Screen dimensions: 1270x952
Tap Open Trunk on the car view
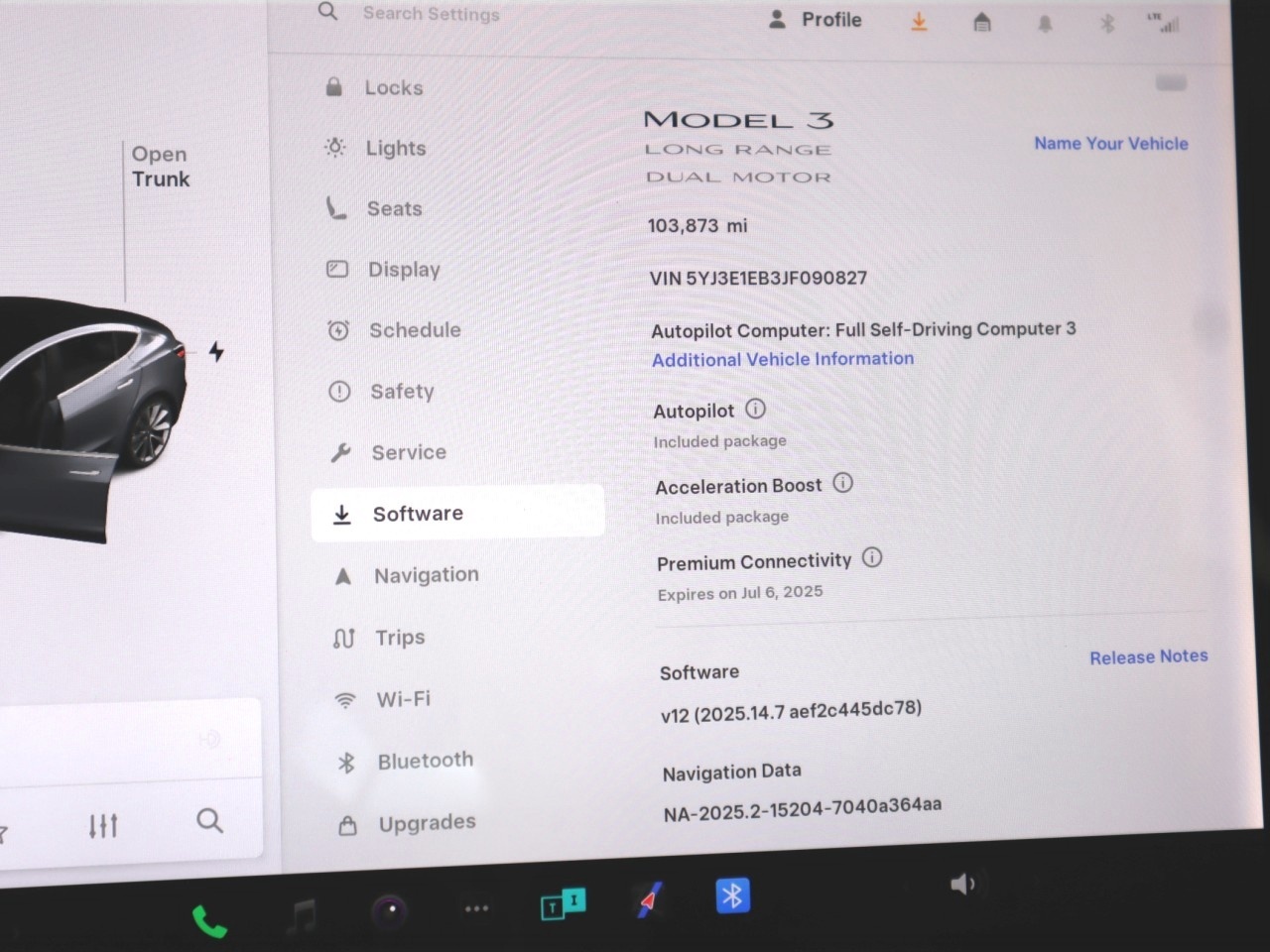[x=160, y=167]
